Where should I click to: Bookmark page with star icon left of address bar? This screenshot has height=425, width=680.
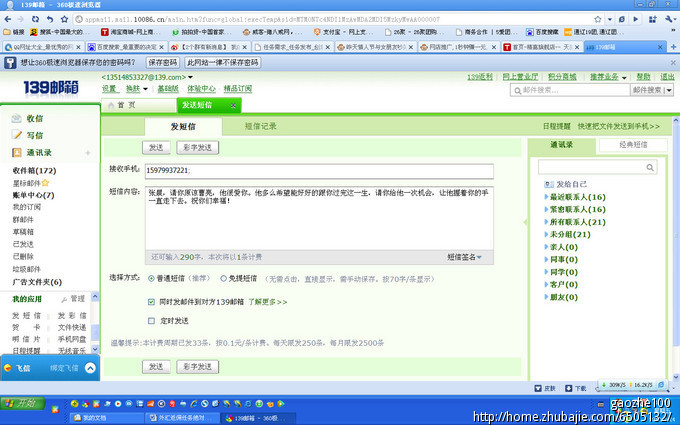[65, 19]
